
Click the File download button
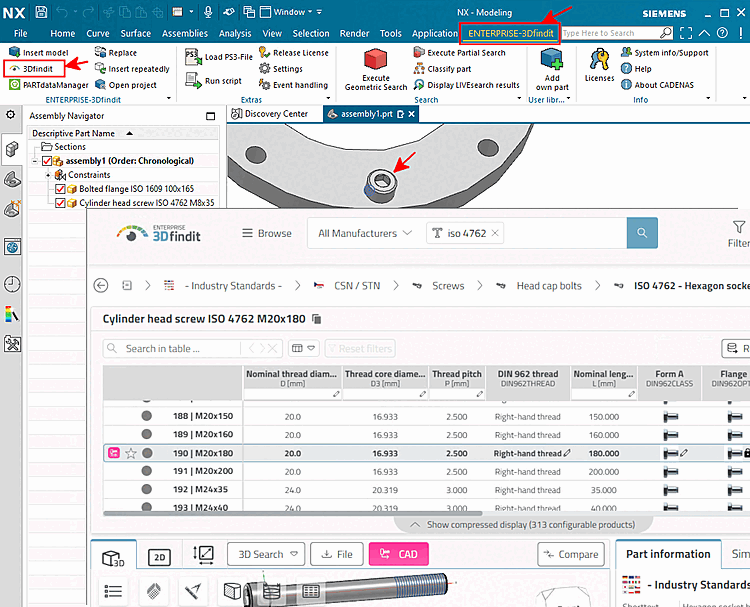coord(337,554)
